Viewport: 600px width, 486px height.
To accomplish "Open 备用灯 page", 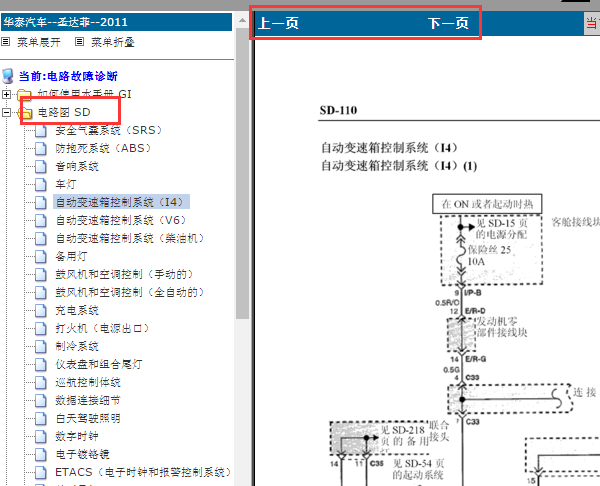I will click(x=71, y=256).
